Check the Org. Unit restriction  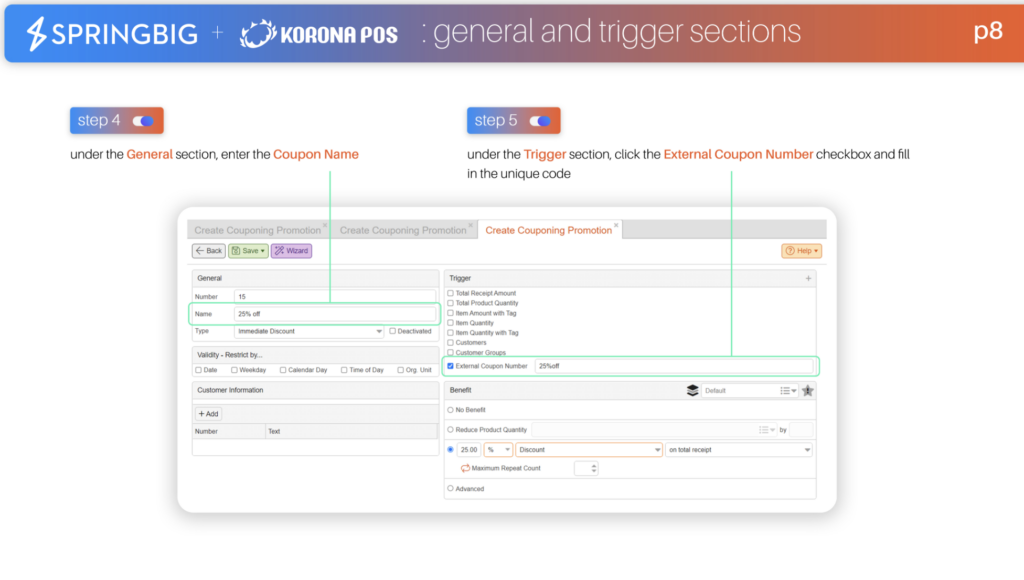point(400,370)
